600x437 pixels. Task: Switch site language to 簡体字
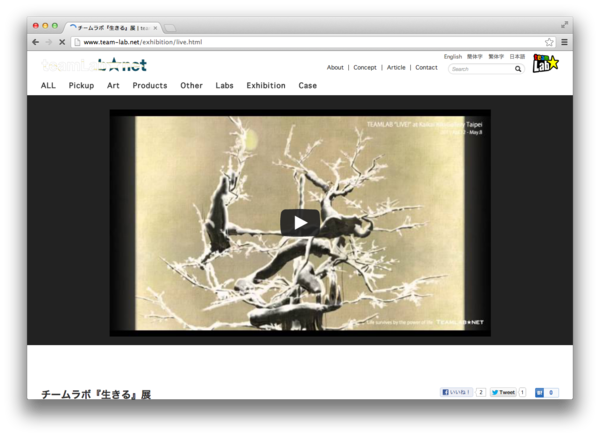coord(474,57)
